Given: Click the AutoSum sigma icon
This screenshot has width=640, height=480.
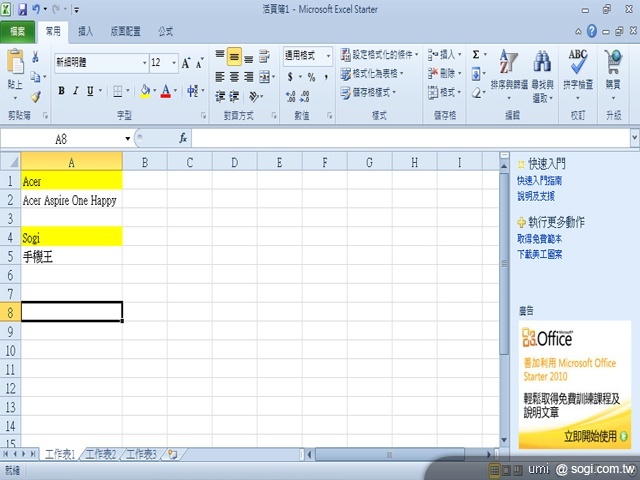Looking at the screenshot, I should click(476, 54).
